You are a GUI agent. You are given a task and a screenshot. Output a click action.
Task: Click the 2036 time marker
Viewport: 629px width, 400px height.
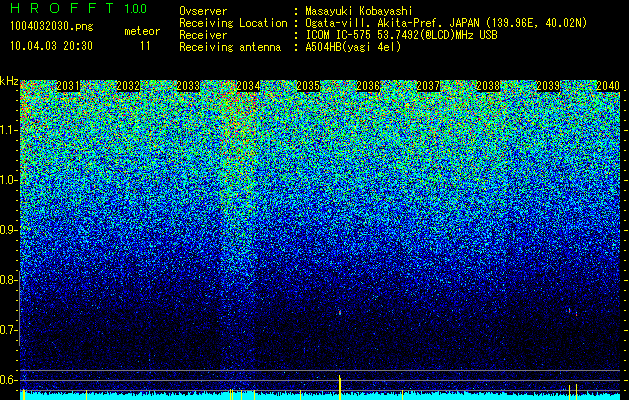click(x=368, y=86)
